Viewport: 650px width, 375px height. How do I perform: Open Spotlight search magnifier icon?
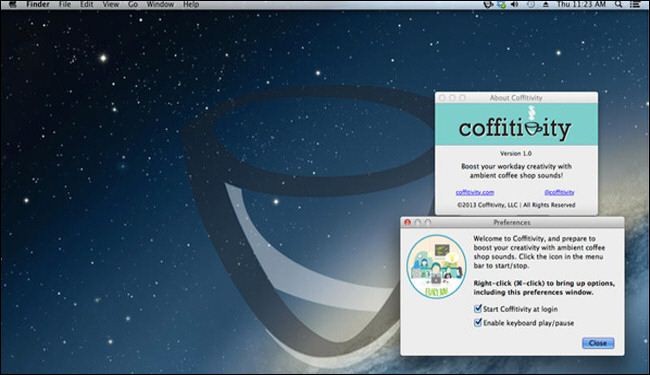(618, 4)
